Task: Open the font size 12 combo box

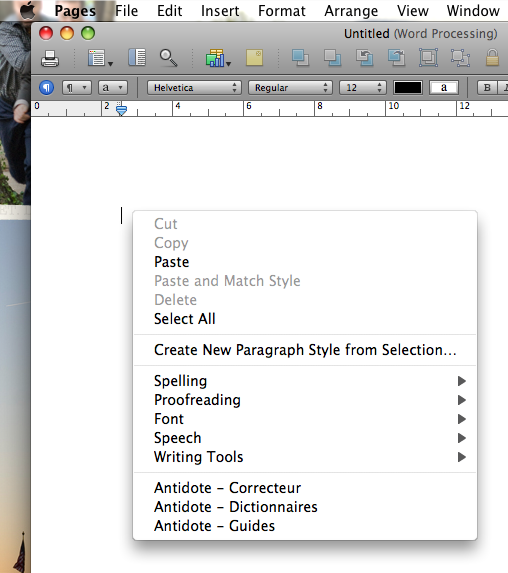Action: tap(363, 88)
